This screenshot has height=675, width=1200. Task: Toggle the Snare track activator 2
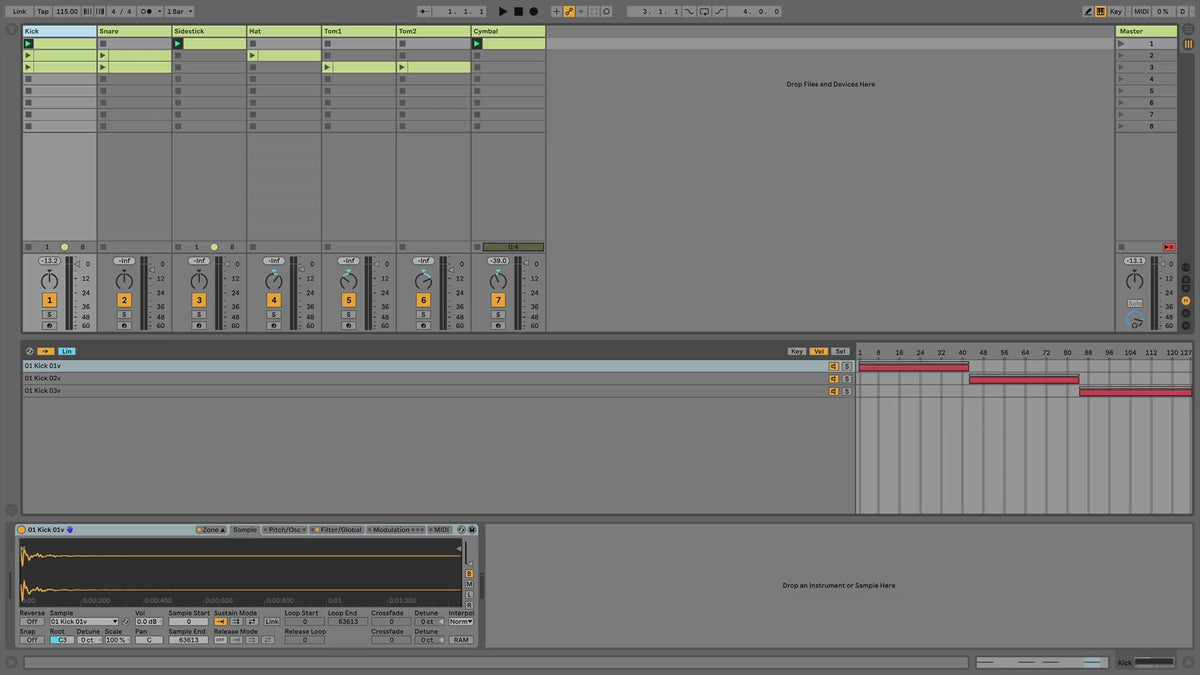124,300
